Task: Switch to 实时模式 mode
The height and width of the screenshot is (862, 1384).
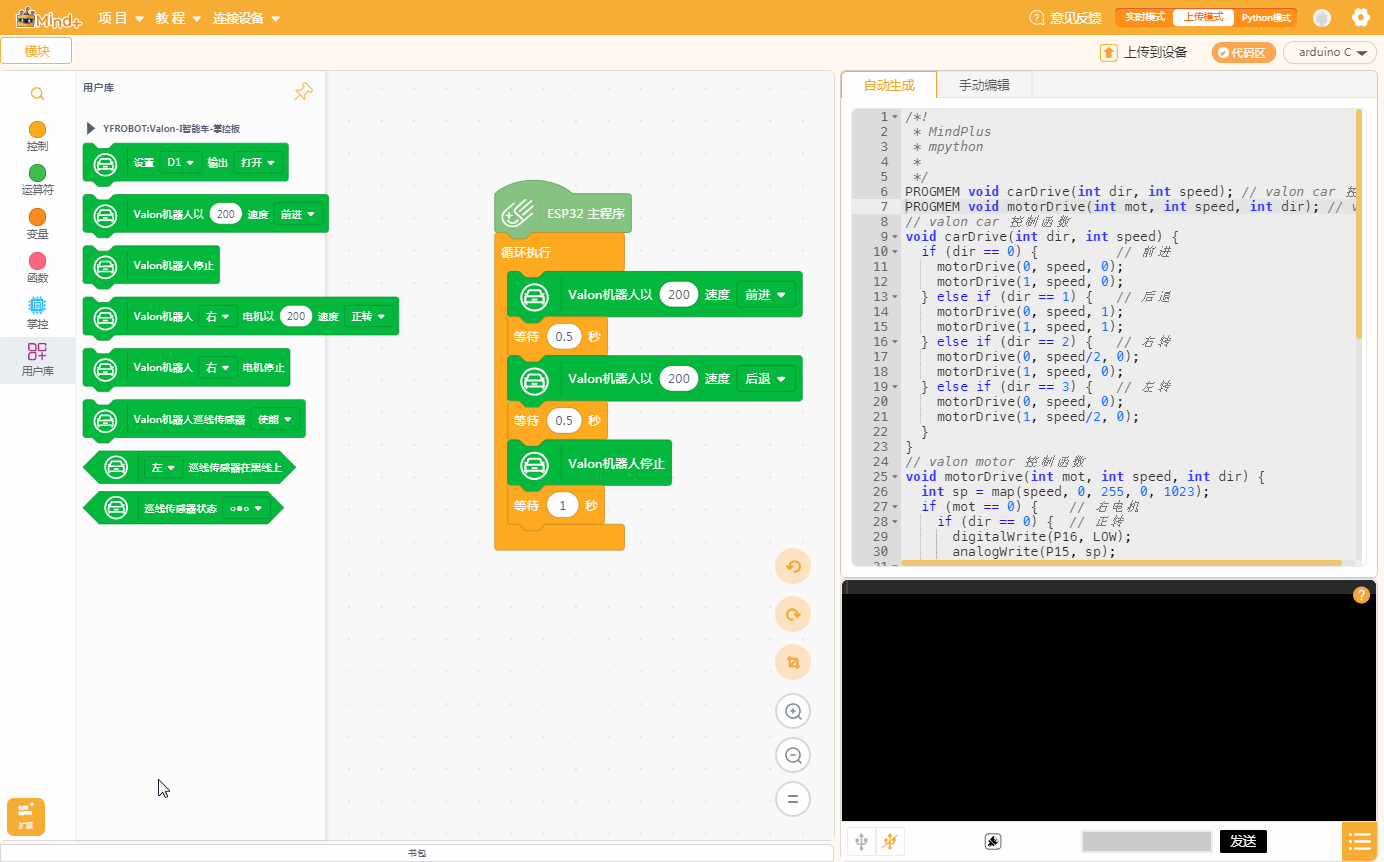Action: tap(1144, 18)
